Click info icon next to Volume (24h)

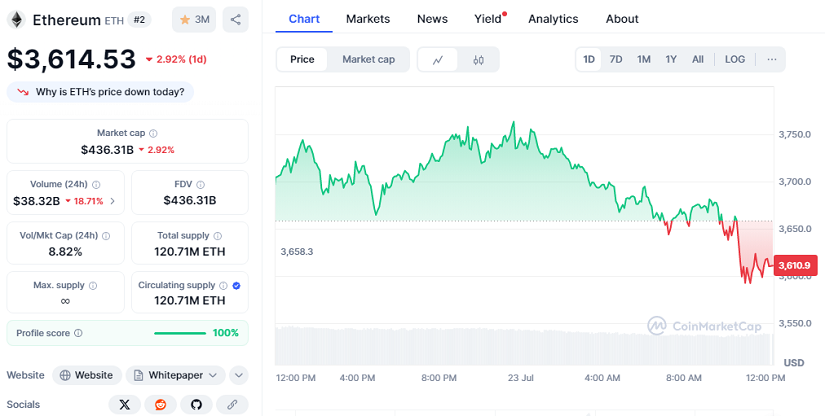click(96, 185)
